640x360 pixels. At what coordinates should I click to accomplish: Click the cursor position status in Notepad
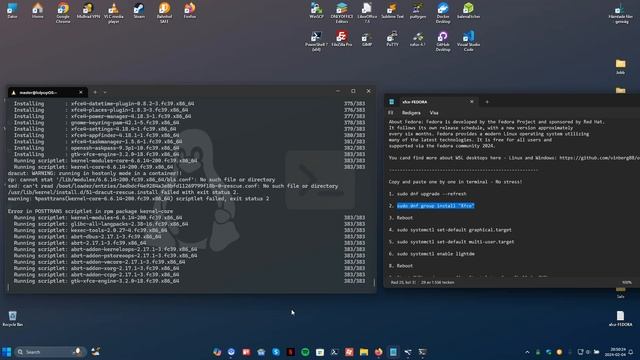[403, 282]
